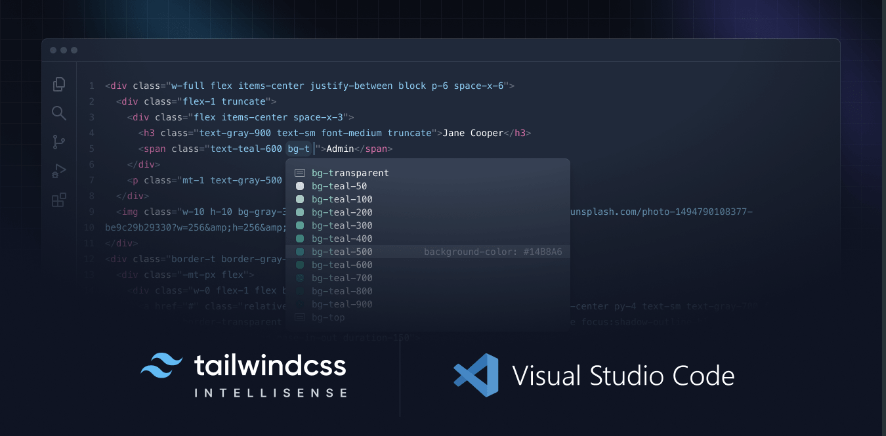Click the Admin text on line 5
The width and height of the screenshot is (886, 436).
340,149
